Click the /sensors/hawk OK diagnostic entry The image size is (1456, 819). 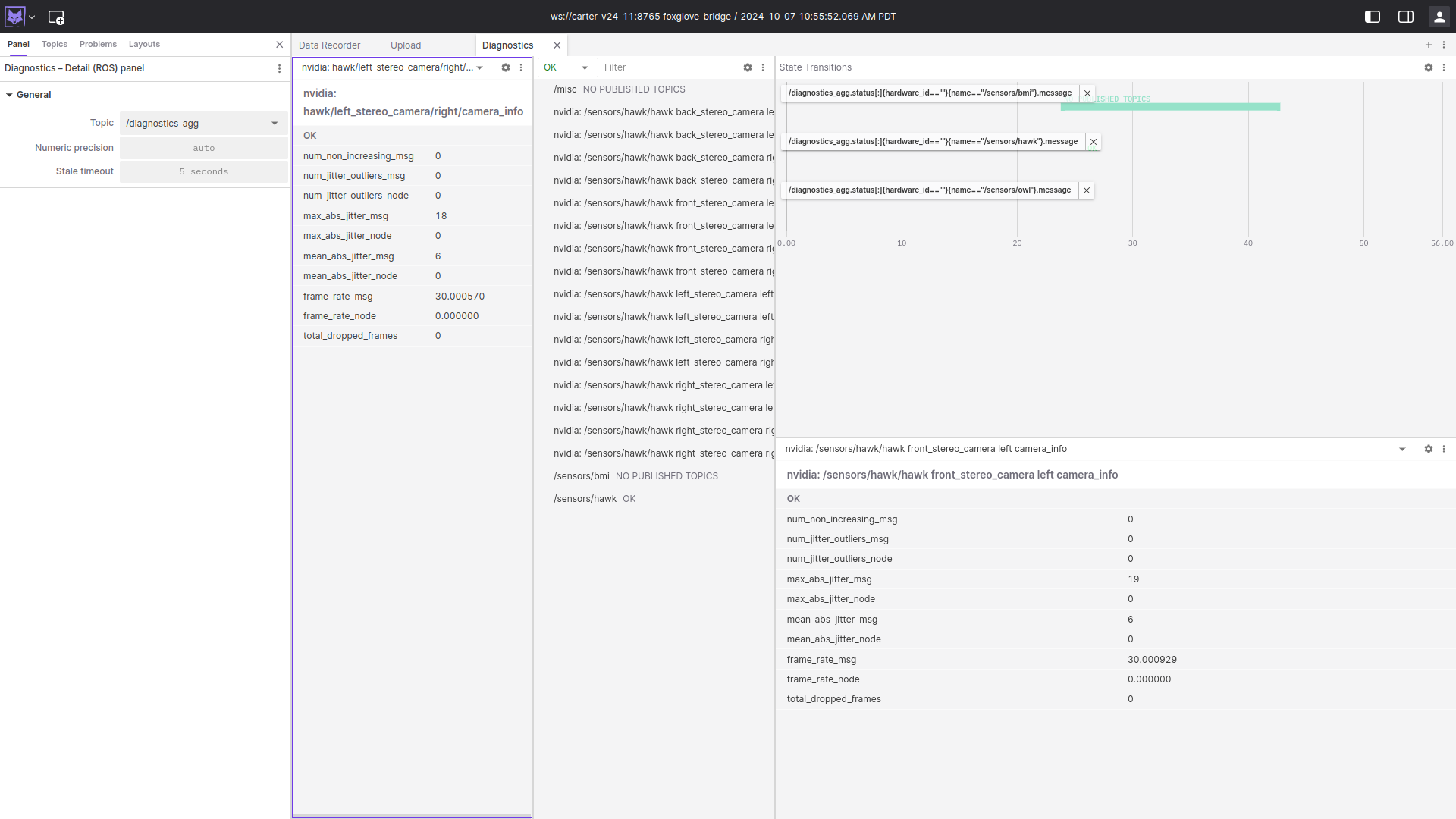click(594, 498)
